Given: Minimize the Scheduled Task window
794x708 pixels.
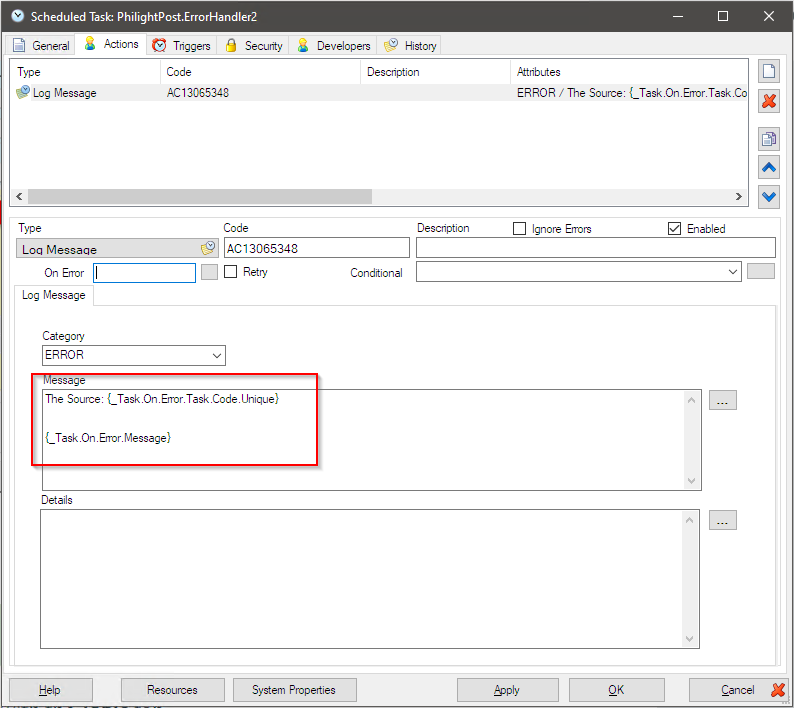Looking at the screenshot, I should [678, 16].
